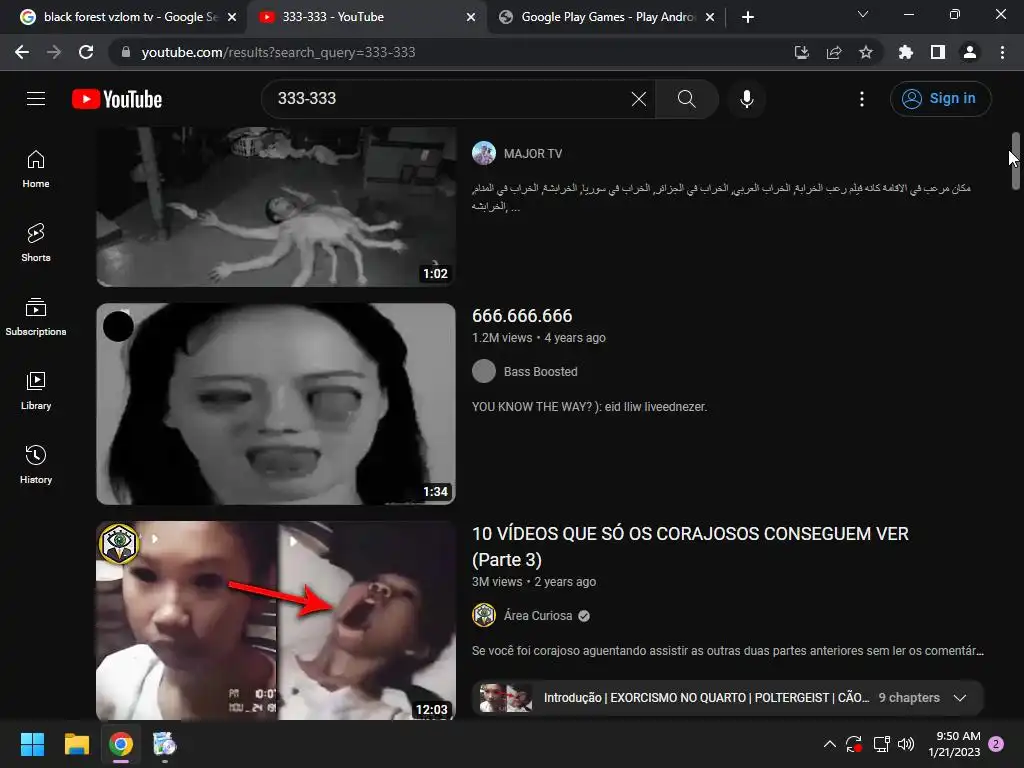Open notification center badge
Image resolution: width=1024 pixels, height=768 pixels.
click(x=997, y=744)
